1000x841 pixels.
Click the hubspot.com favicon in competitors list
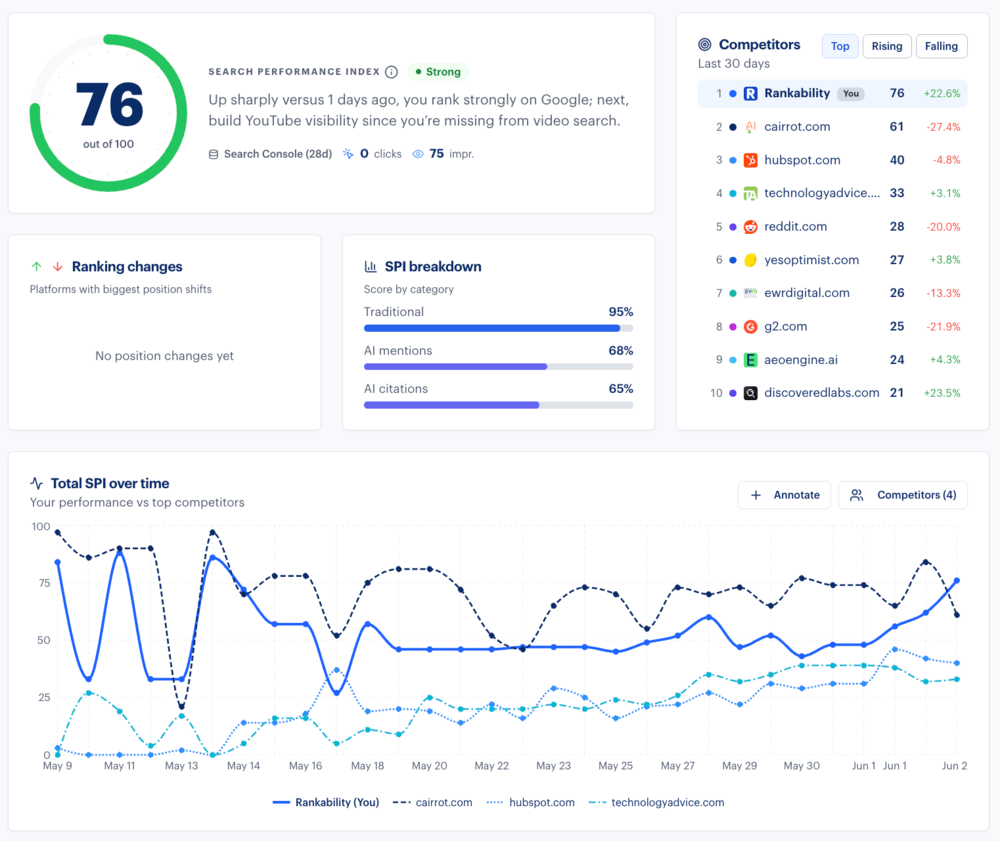(751, 160)
